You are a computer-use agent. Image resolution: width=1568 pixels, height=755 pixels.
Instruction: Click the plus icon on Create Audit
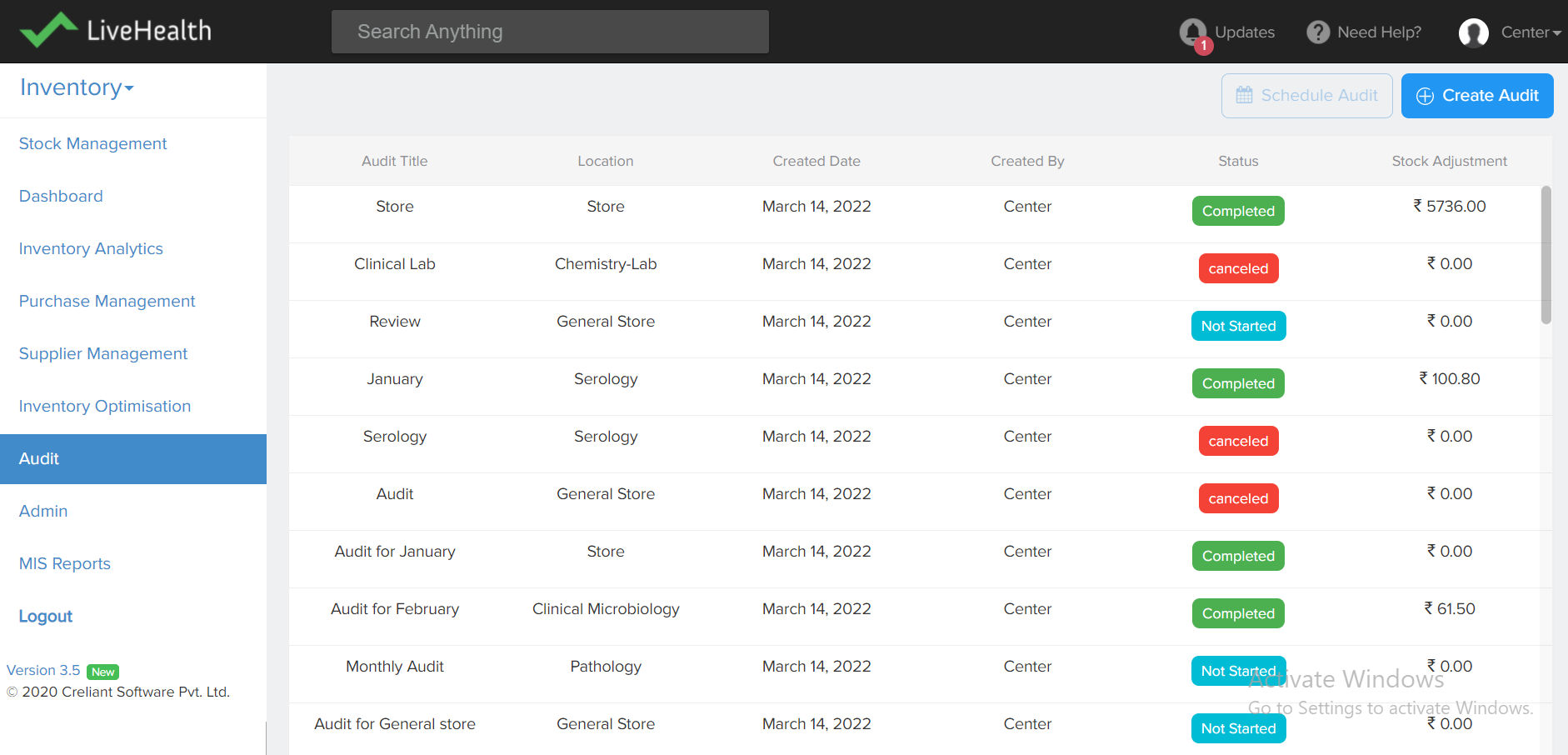[x=1425, y=95]
